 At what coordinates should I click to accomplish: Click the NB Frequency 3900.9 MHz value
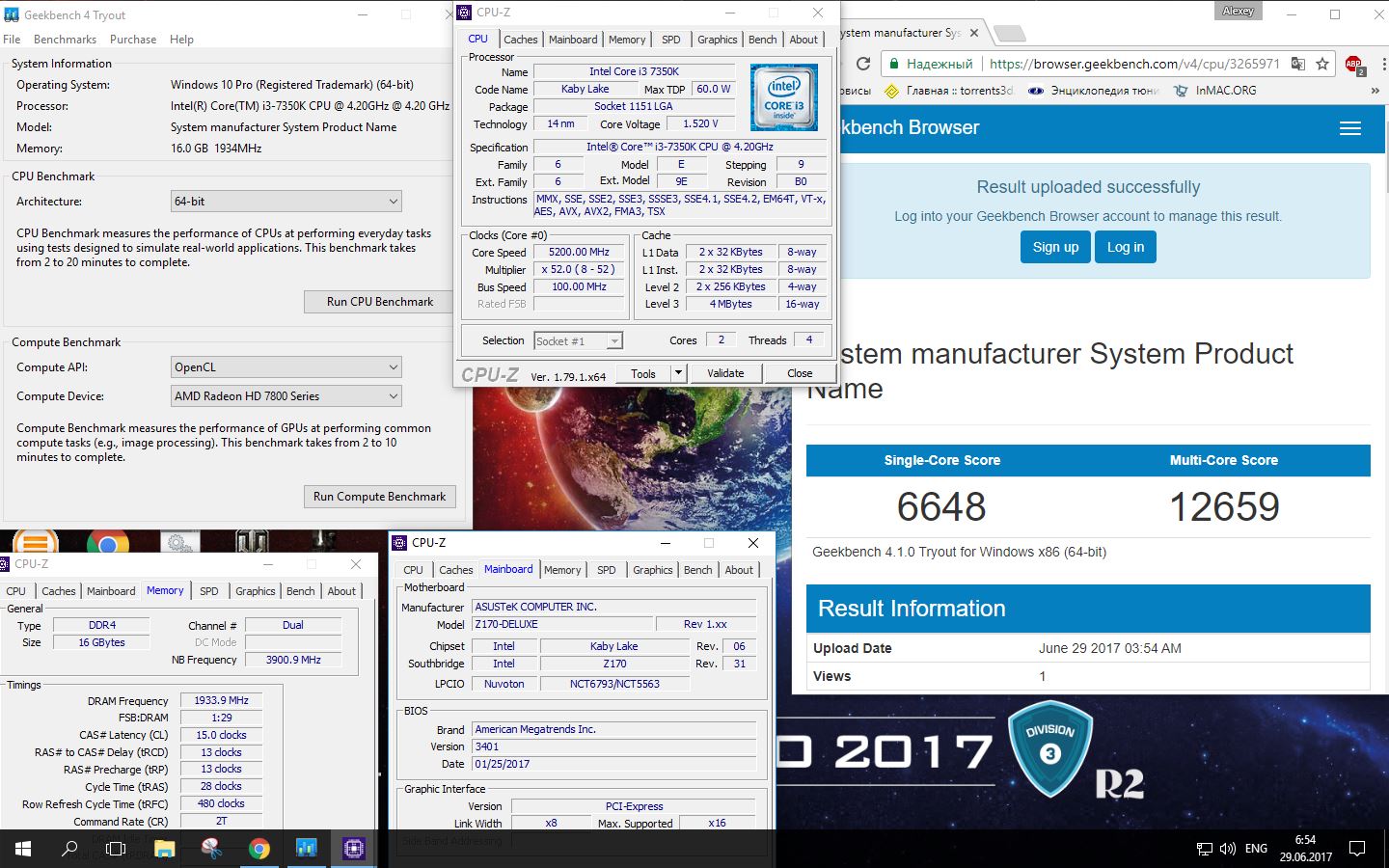coord(293,660)
